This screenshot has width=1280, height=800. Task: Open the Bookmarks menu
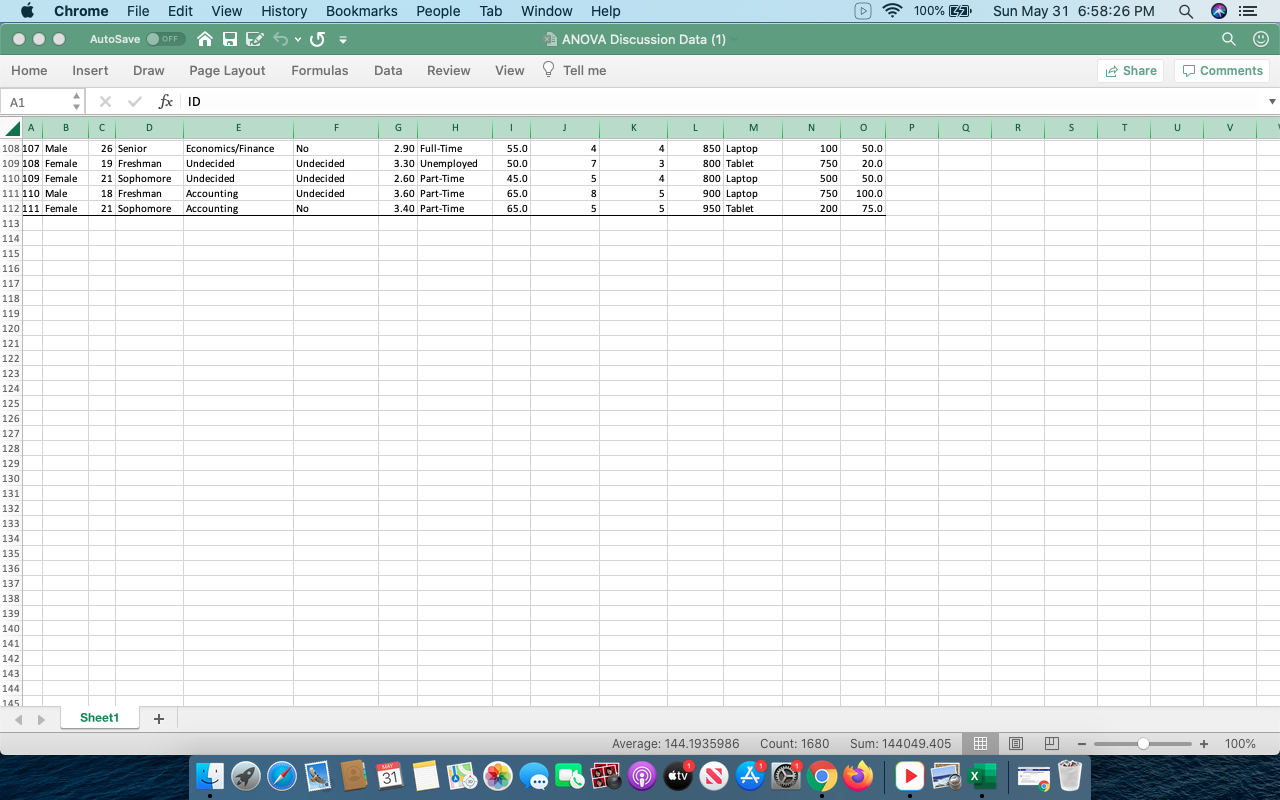[361, 11]
